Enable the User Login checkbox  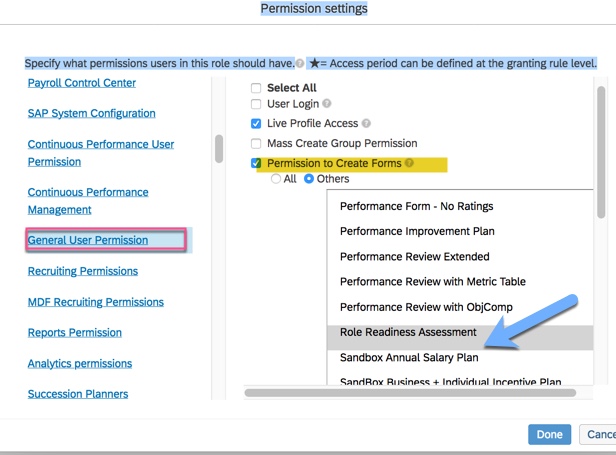[257, 104]
